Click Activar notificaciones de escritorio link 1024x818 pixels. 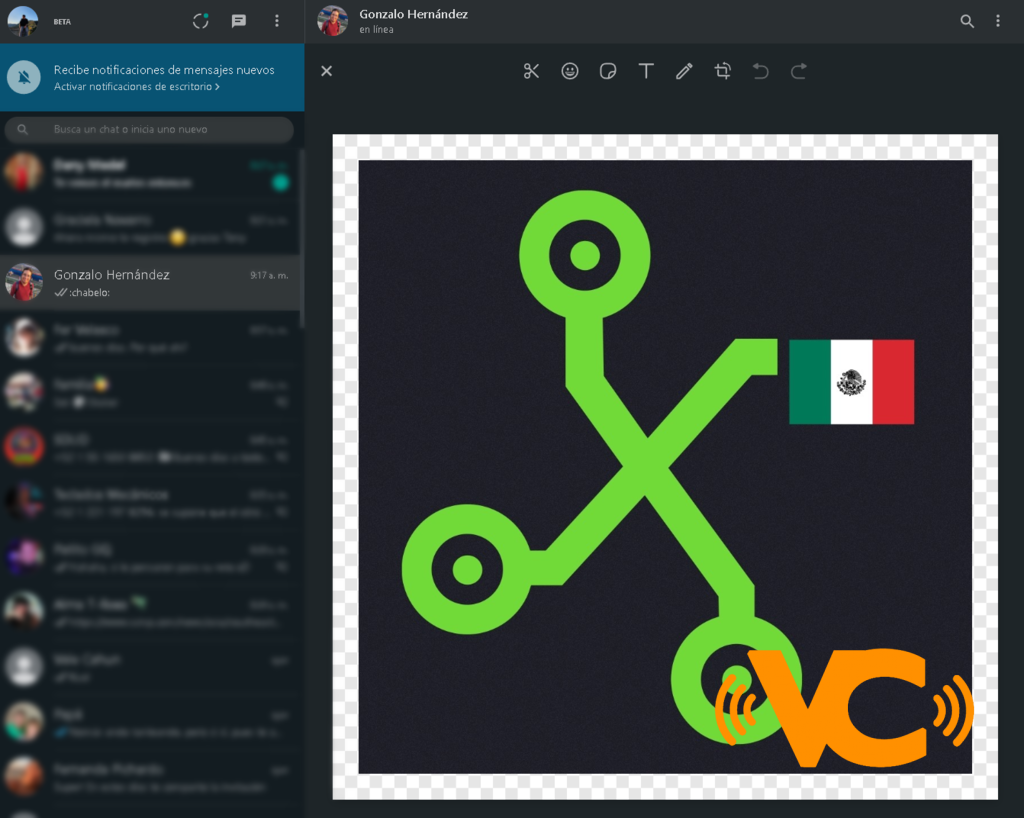coord(137,87)
